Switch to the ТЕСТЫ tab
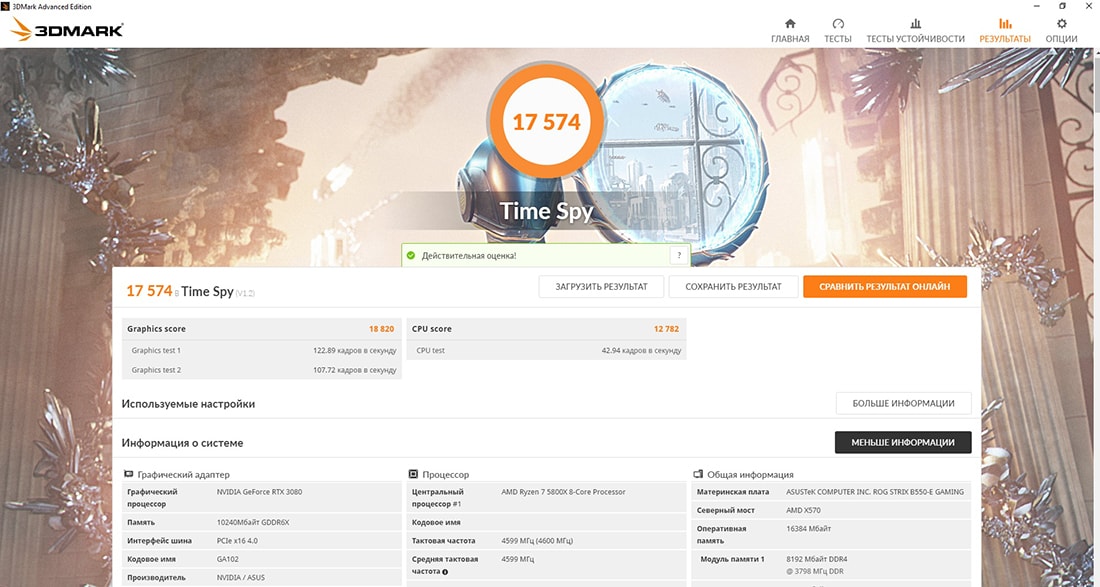 pos(838,32)
